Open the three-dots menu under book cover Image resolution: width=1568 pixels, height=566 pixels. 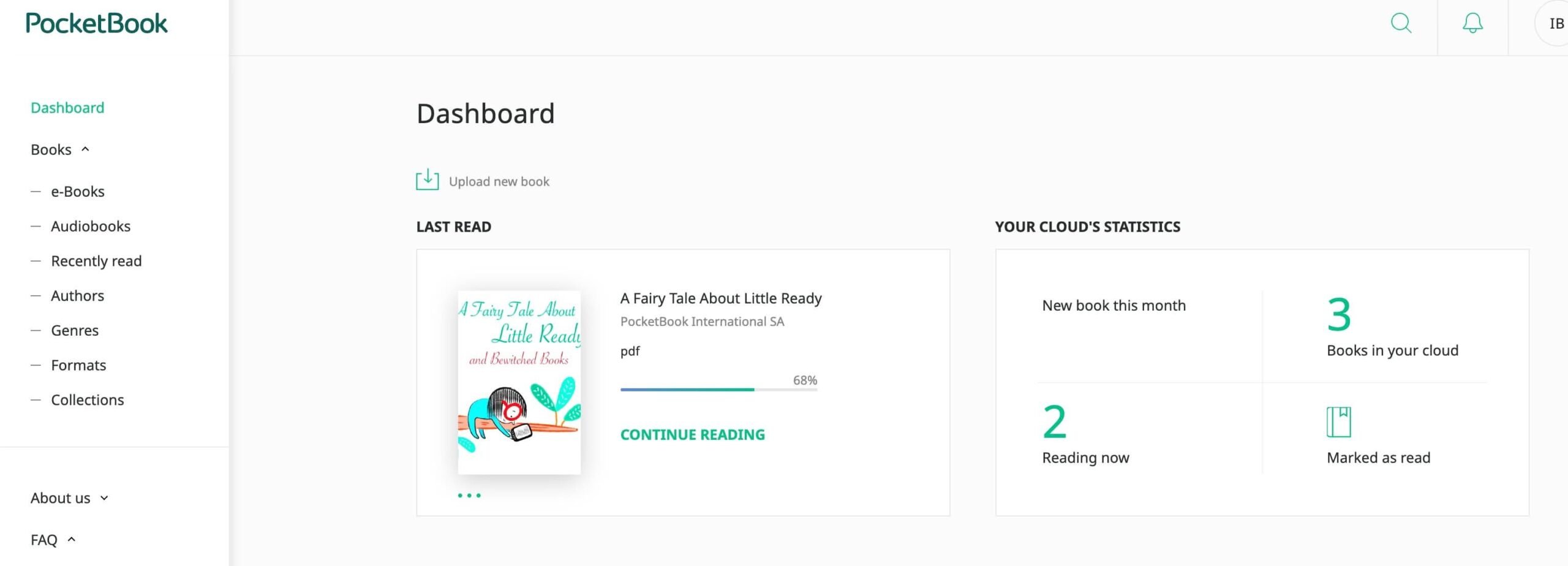[x=469, y=496]
